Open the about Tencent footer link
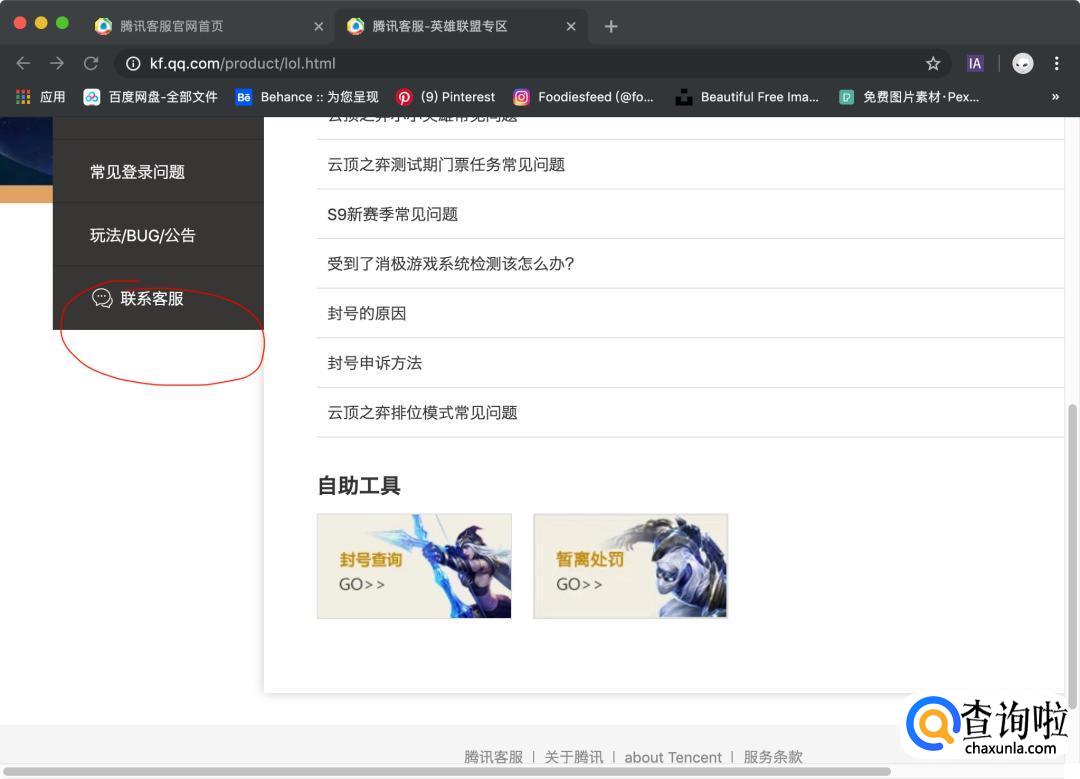1080x779 pixels. coord(673,757)
